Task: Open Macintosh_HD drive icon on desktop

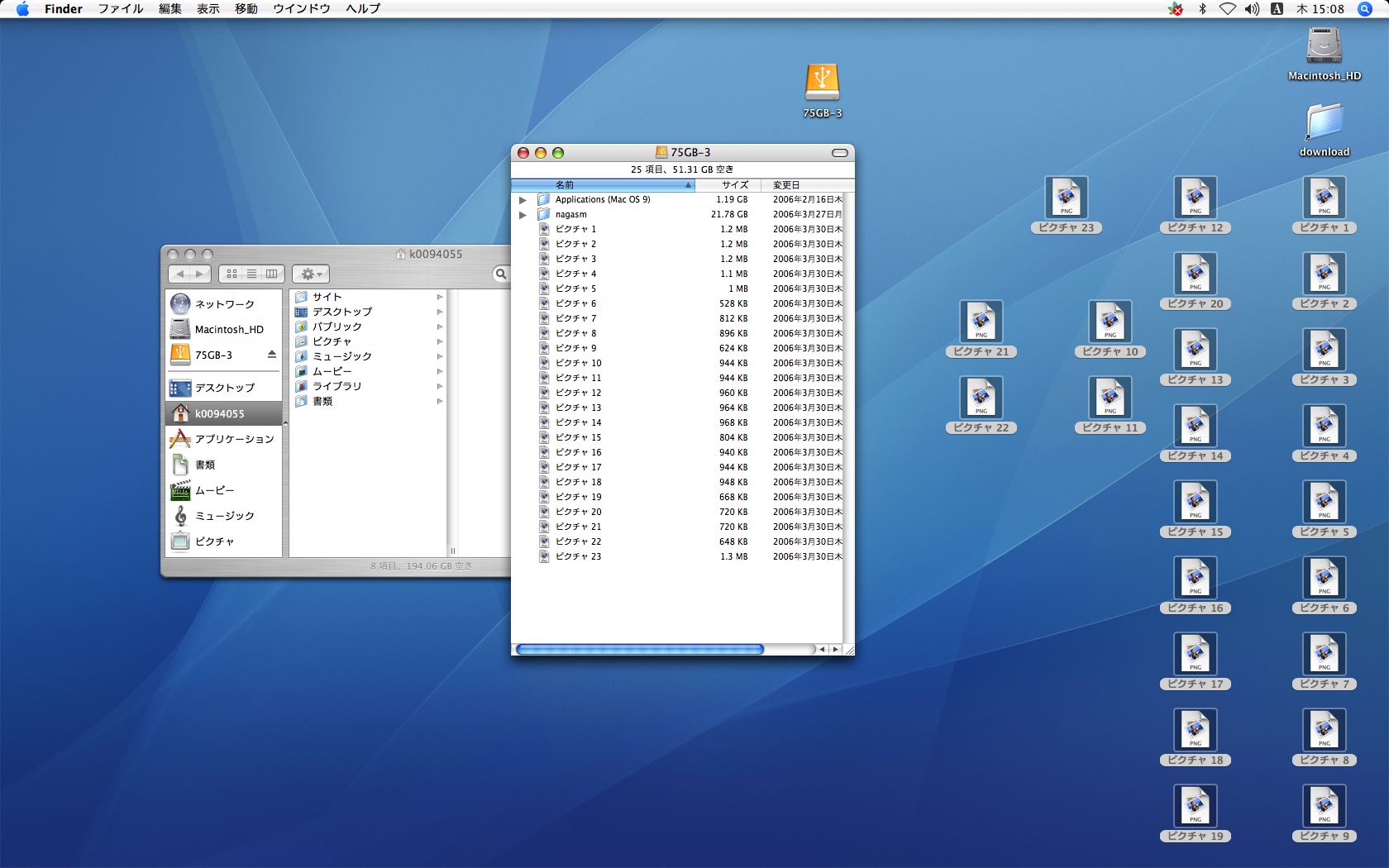Action: tap(1324, 46)
